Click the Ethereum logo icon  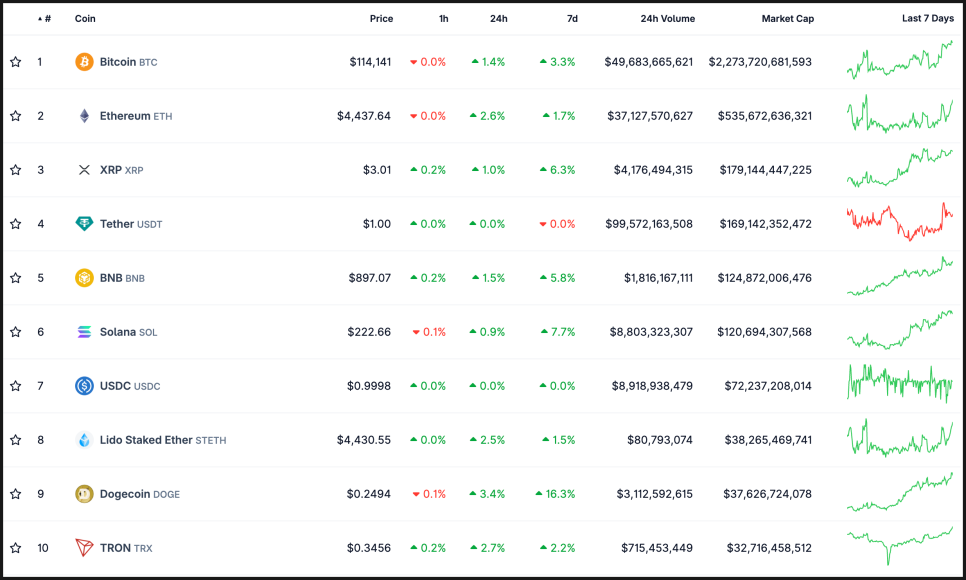tap(84, 116)
